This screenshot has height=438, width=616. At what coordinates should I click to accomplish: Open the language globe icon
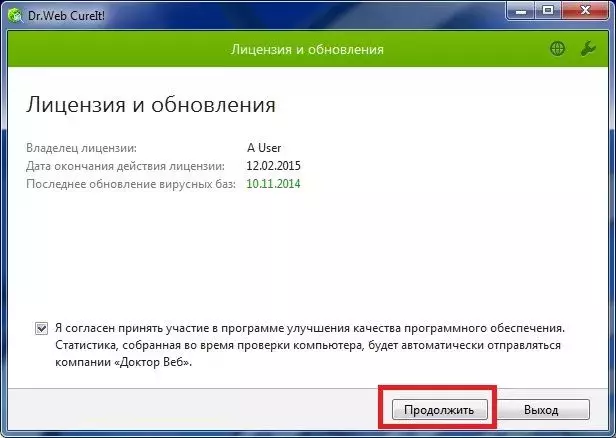[x=557, y=49]
